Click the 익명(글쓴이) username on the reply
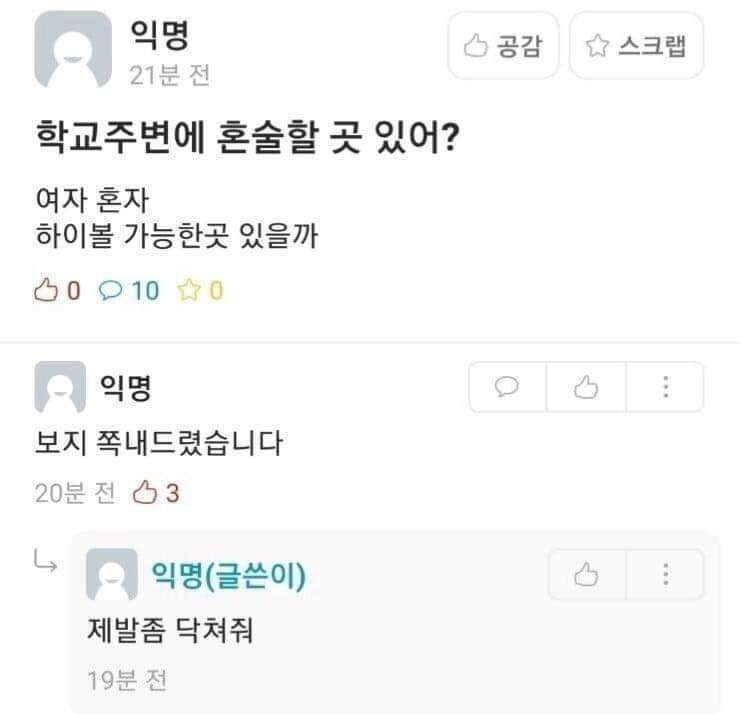Viewport: 755px width, 714px height. point(228,576)
